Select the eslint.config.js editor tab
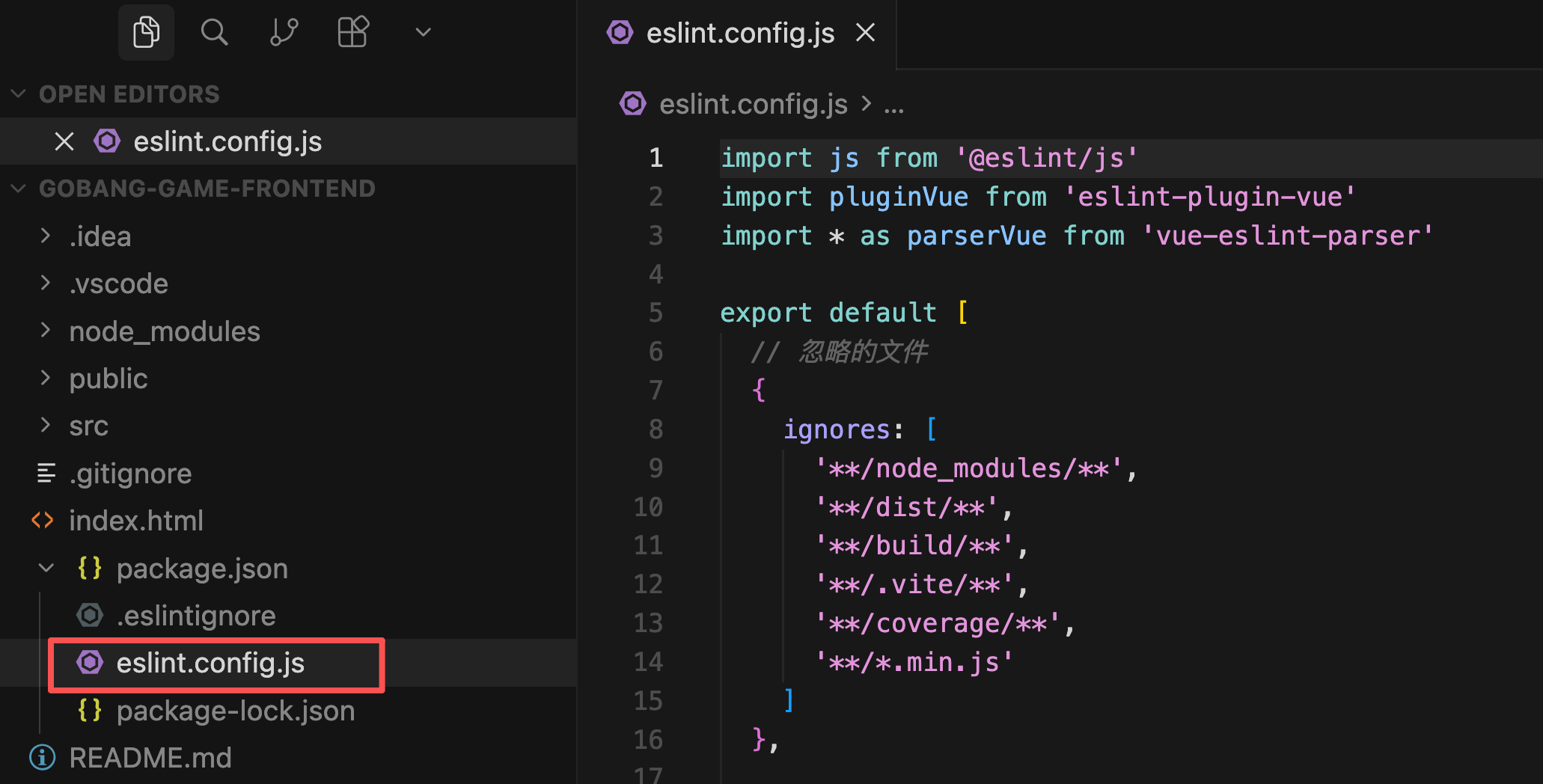 click(x=739, y=33)
